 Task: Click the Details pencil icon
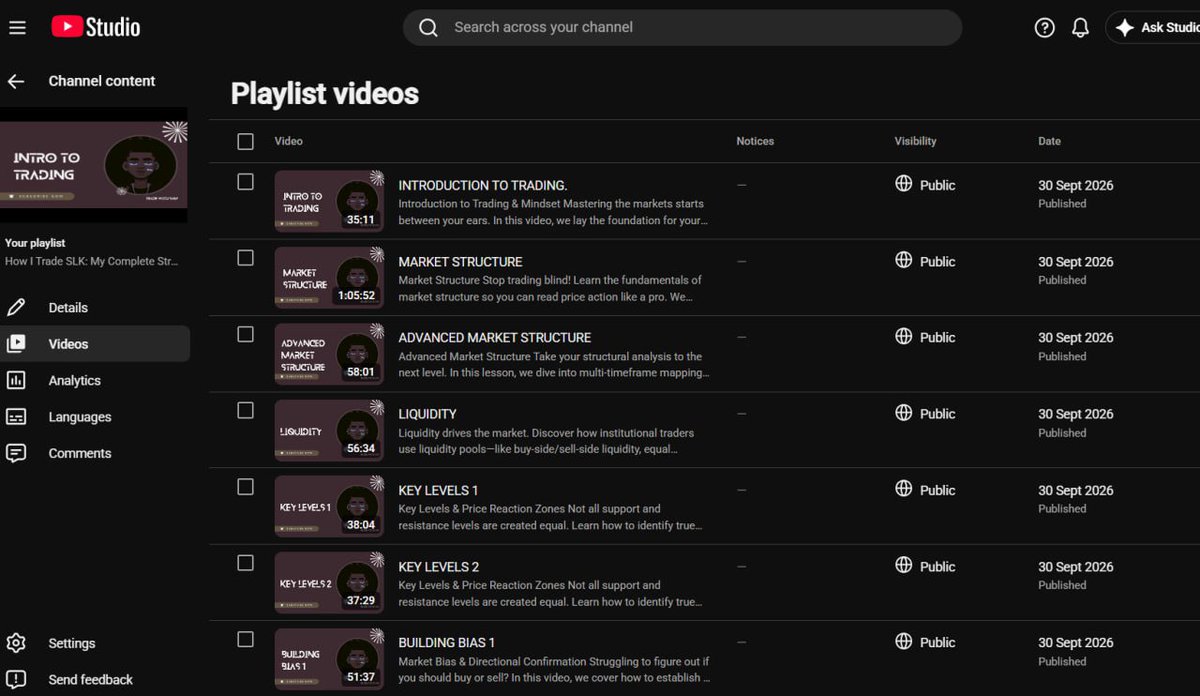(16, 307)
